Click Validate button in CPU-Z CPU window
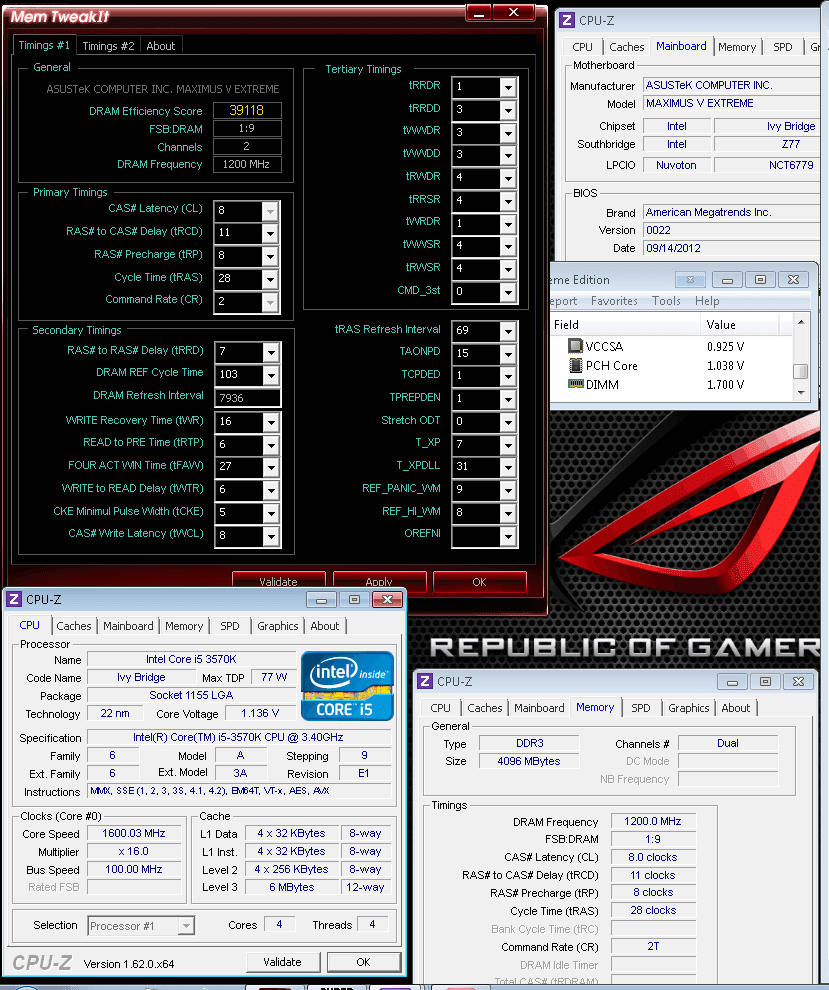This screenshot has width=829, height=990. click(x=282, y=962)
